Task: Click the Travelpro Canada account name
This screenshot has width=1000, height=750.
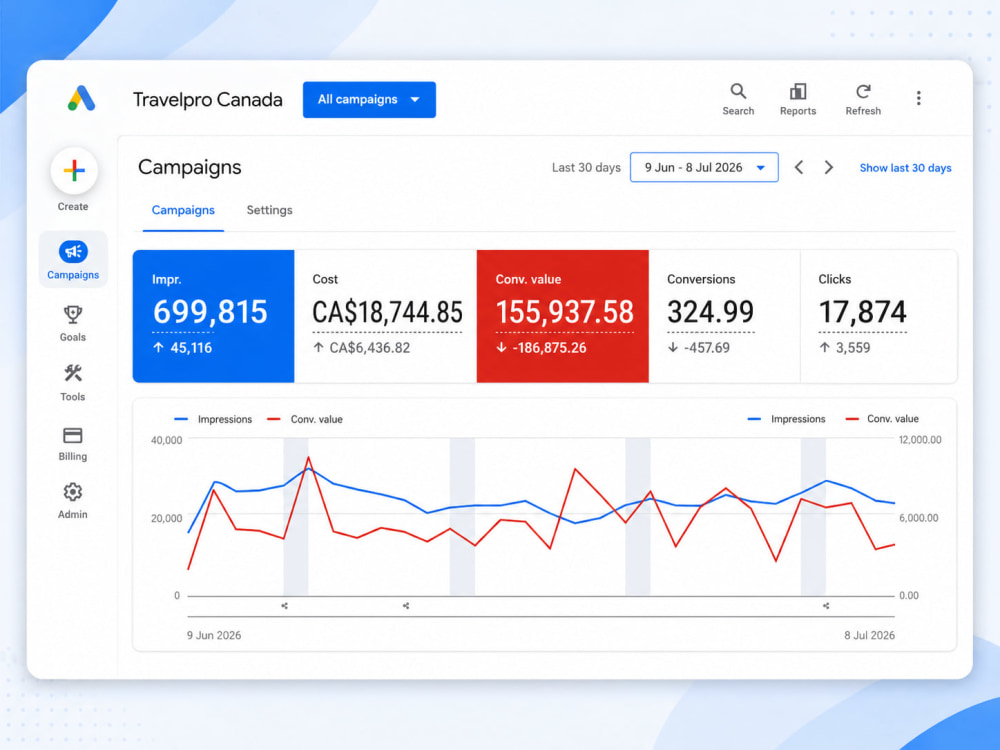Action: 207,99
